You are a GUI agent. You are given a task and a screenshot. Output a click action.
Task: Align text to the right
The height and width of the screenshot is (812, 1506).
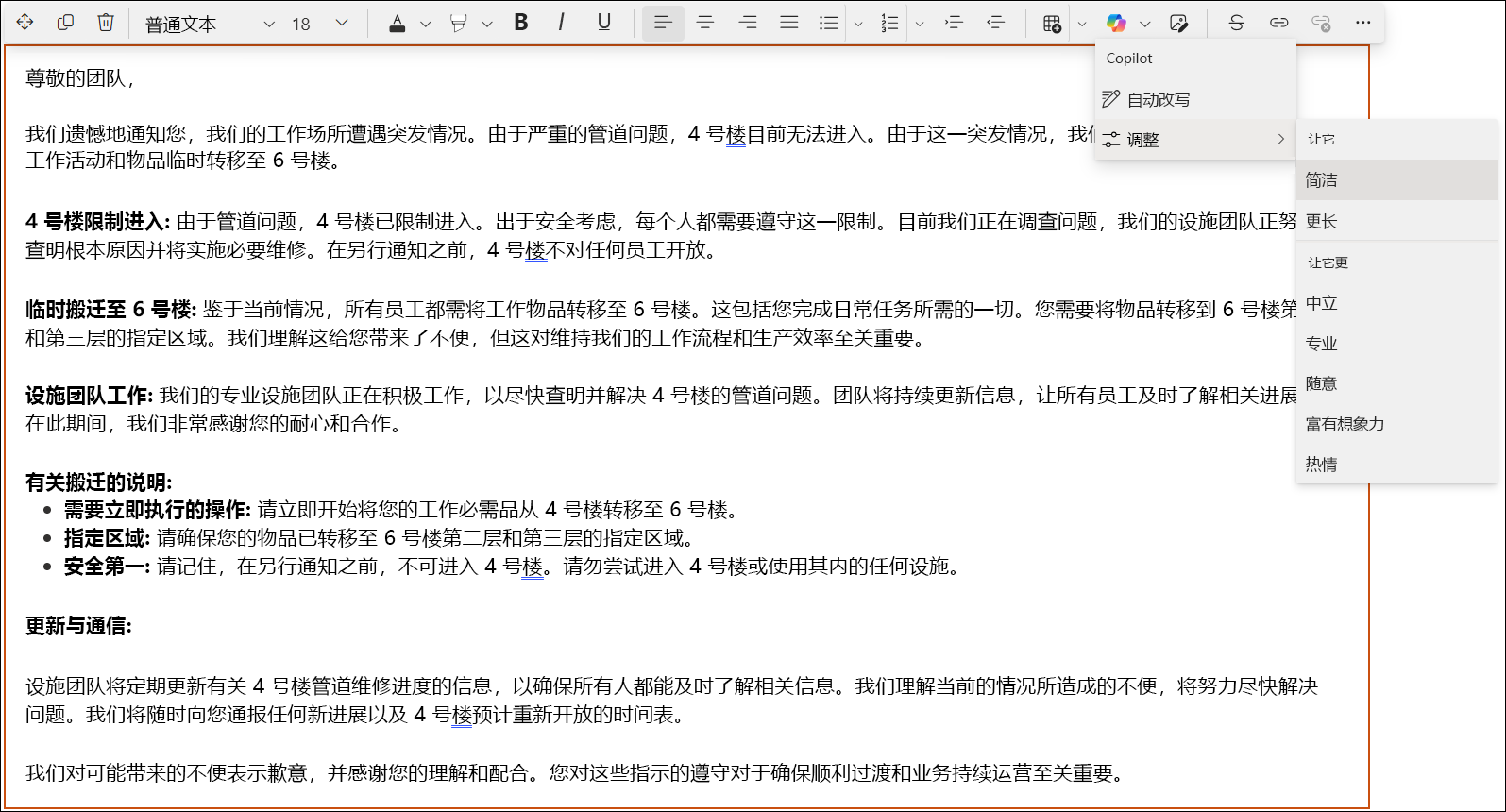click(748, 23)
